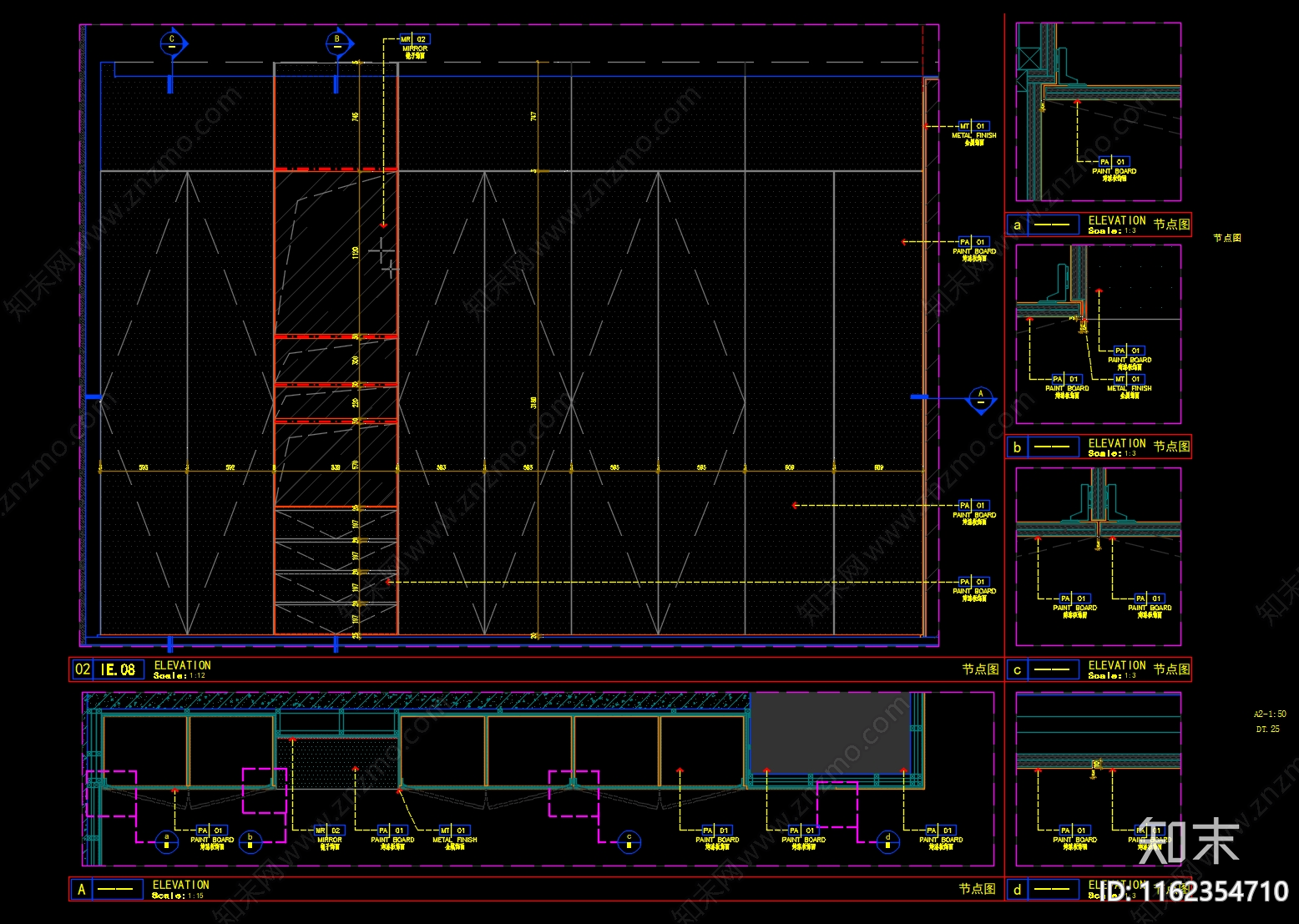The height and width of the screenshot is (924, 1299).
Task: Click the 745 vertical dimension near the top
Action: click(x=356, y=117)
